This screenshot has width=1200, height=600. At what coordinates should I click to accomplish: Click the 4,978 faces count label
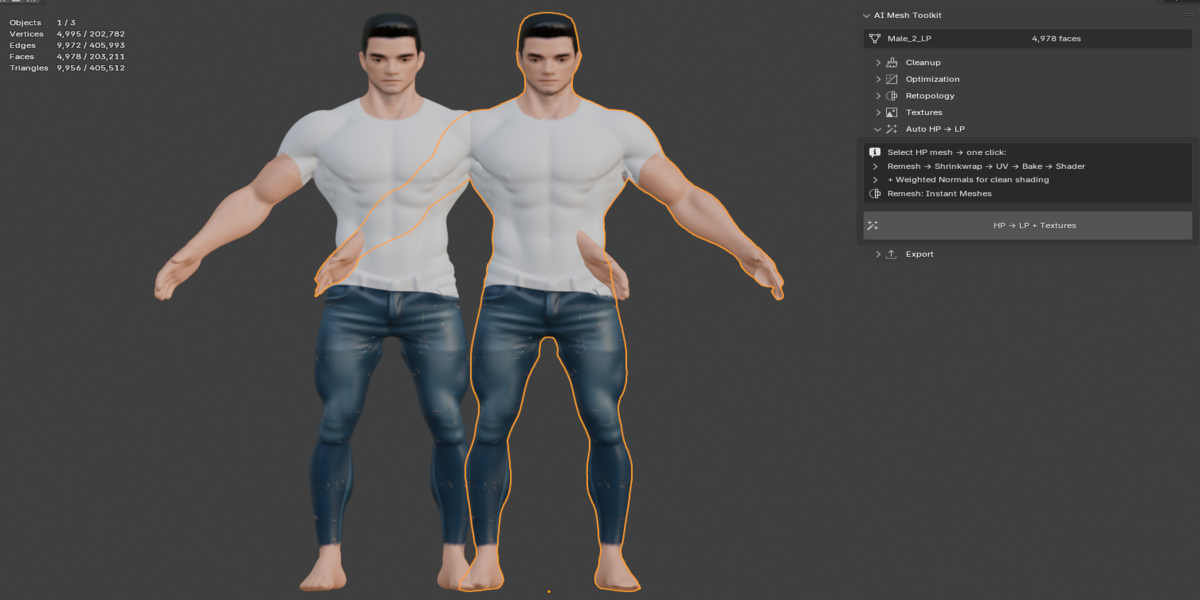(x=1056, y=39)
